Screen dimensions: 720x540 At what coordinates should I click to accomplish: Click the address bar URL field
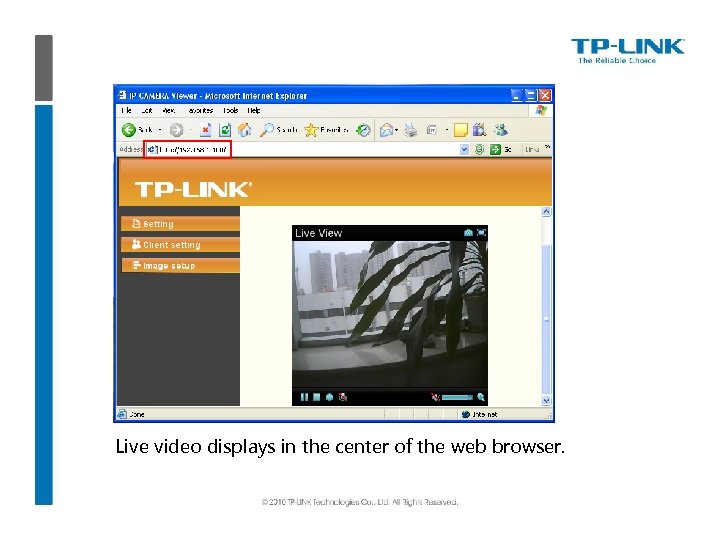[x=303, y=150]
